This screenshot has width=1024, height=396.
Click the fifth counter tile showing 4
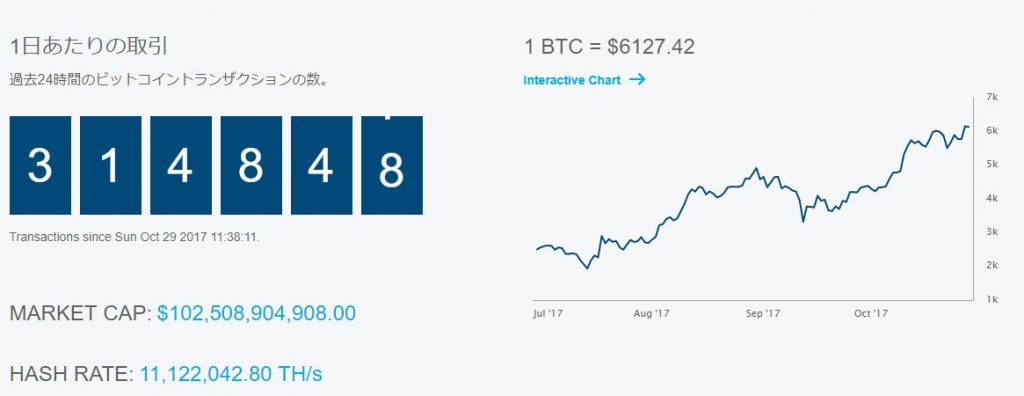(x=321, y=165)
